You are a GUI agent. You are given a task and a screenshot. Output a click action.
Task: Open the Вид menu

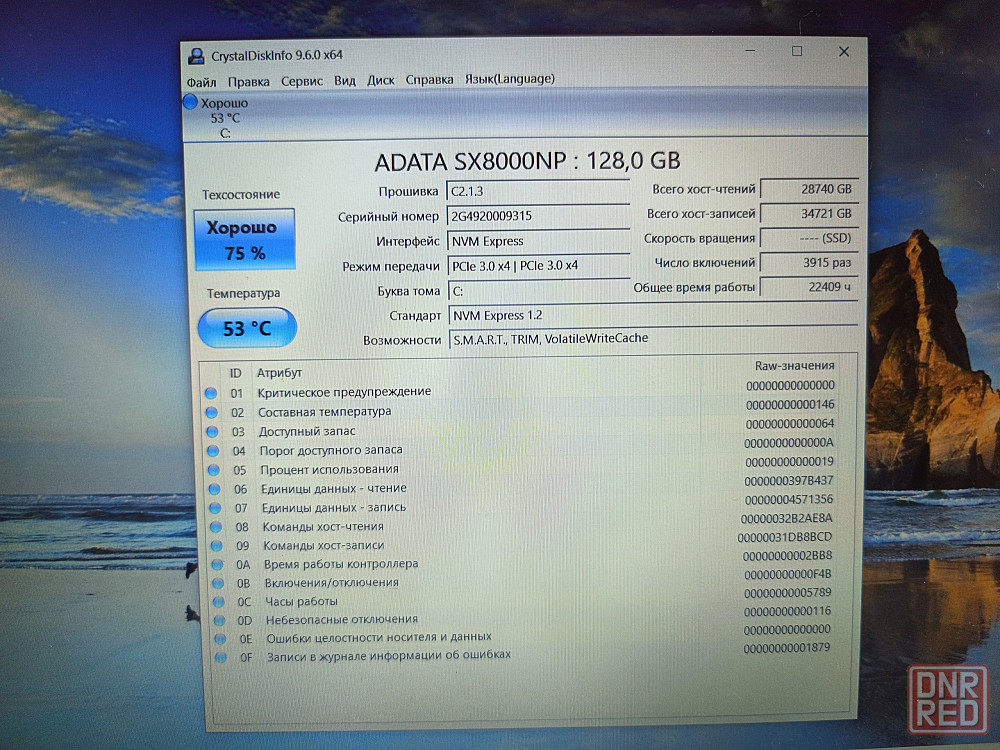point(344,80)
